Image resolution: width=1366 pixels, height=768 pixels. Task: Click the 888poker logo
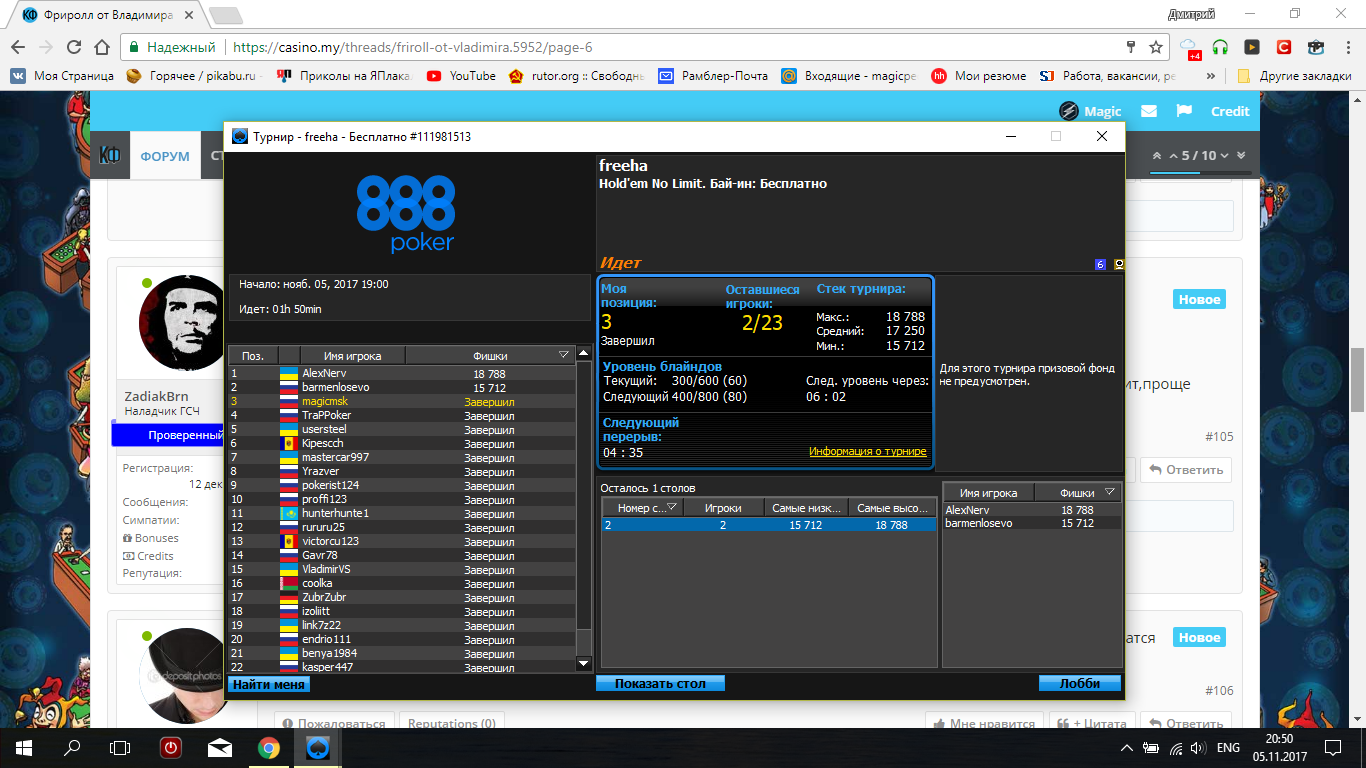[405, 213]
